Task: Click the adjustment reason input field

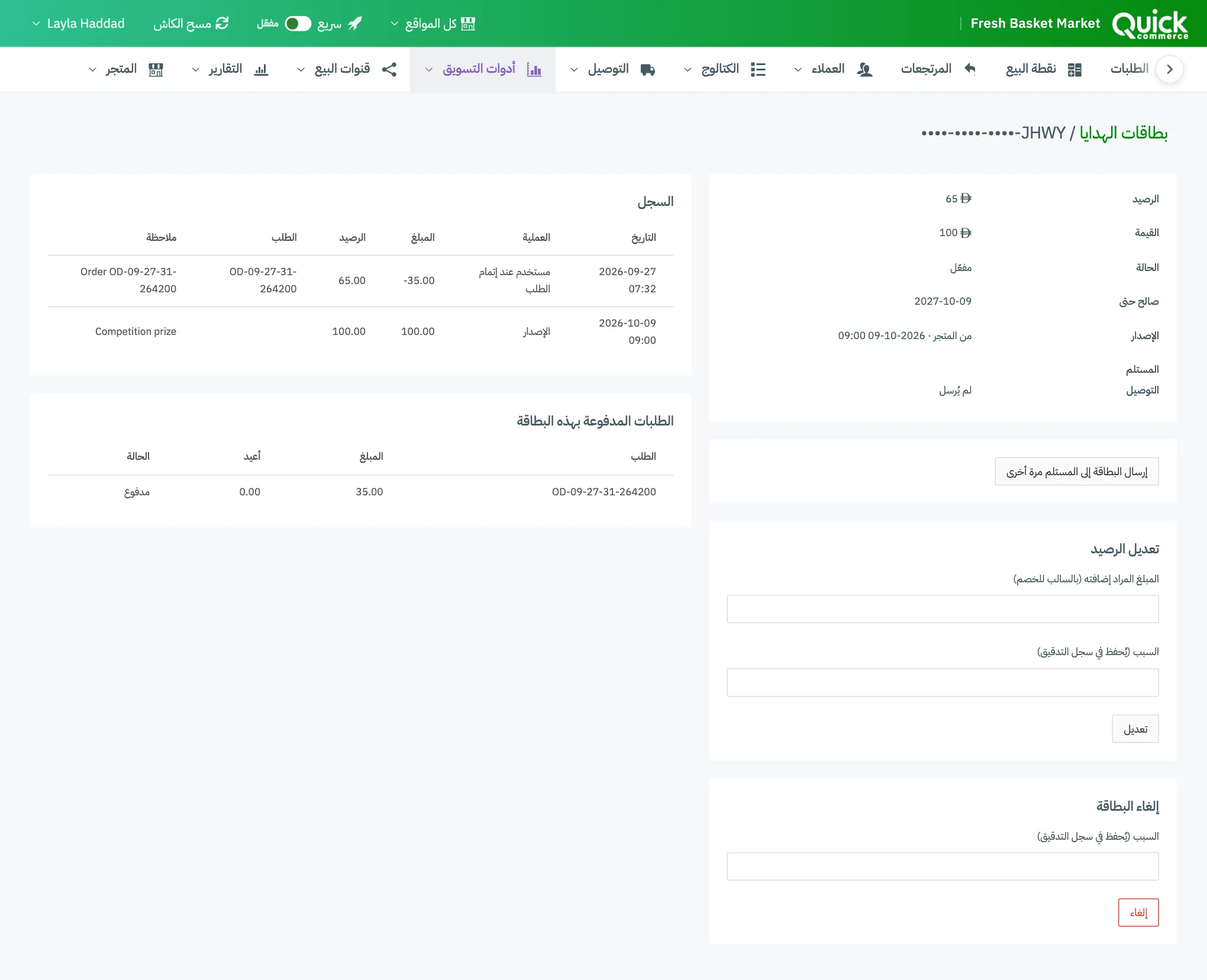Action: coord(943,683)
